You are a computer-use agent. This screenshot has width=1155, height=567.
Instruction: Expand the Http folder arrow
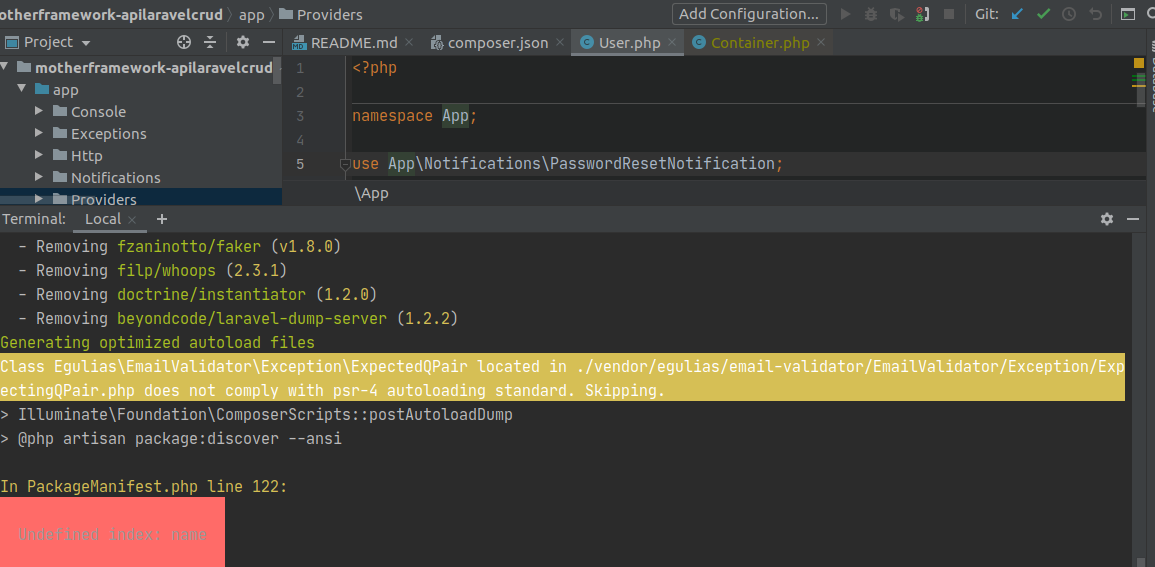click(x=39, y=155)
